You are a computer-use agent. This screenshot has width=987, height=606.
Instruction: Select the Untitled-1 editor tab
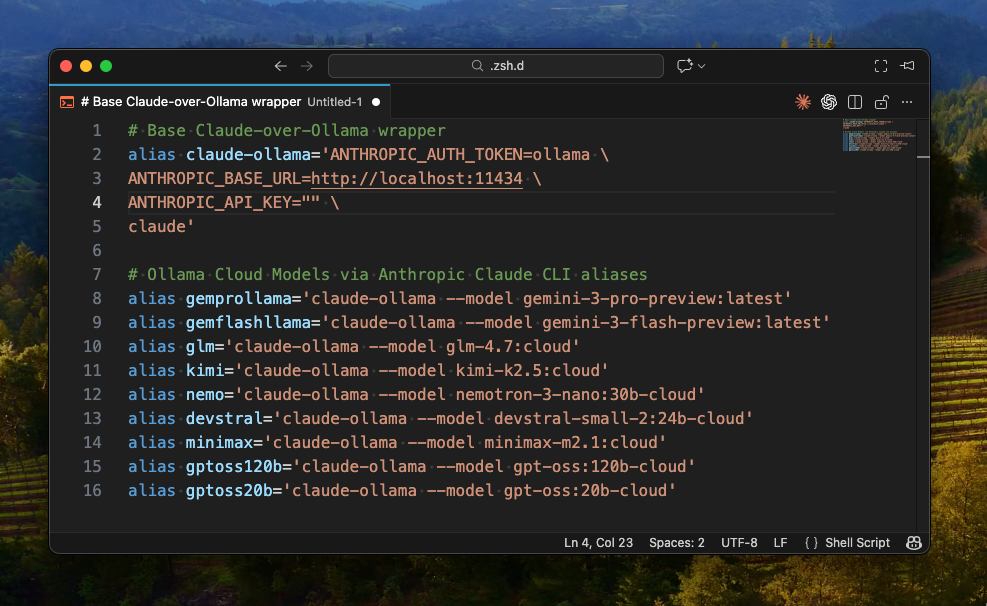pyautogui.click(x=220, y=102)
